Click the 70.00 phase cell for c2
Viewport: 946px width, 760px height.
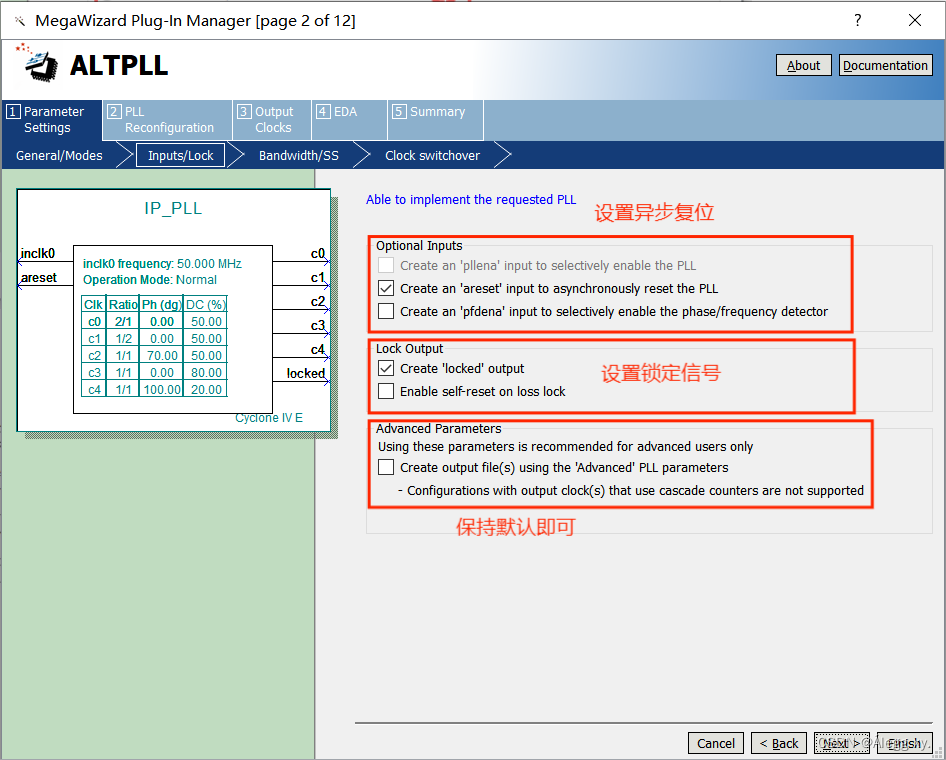[x=162, y=355]
